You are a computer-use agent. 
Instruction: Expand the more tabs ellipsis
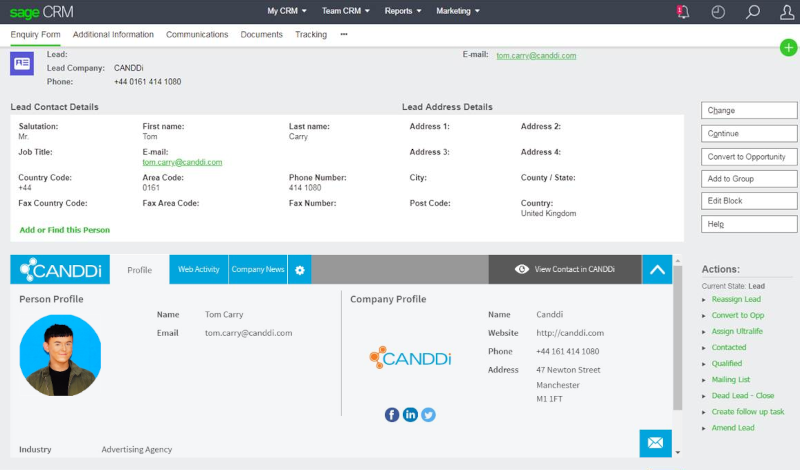344,34
